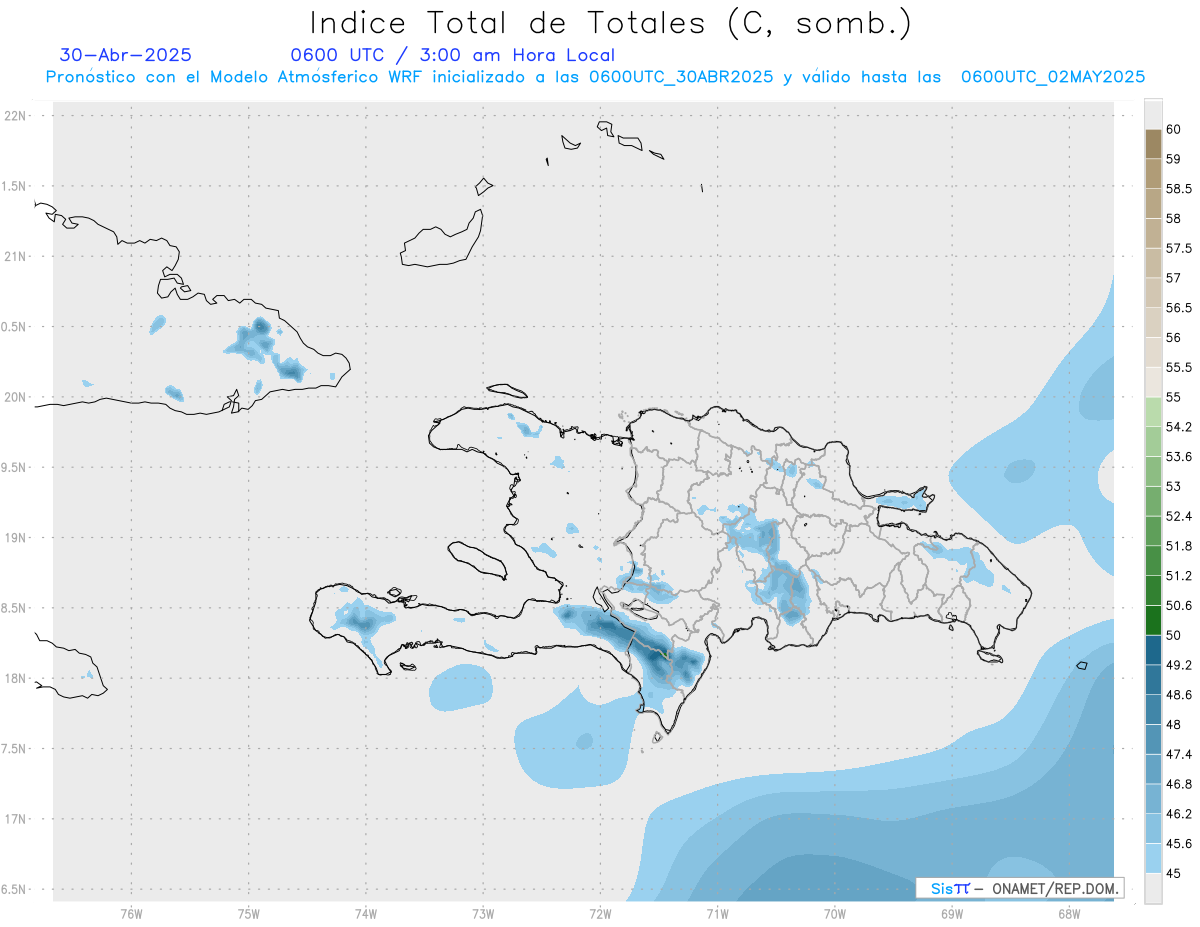Click the colorbar value "46.2"

(1179, 814)
